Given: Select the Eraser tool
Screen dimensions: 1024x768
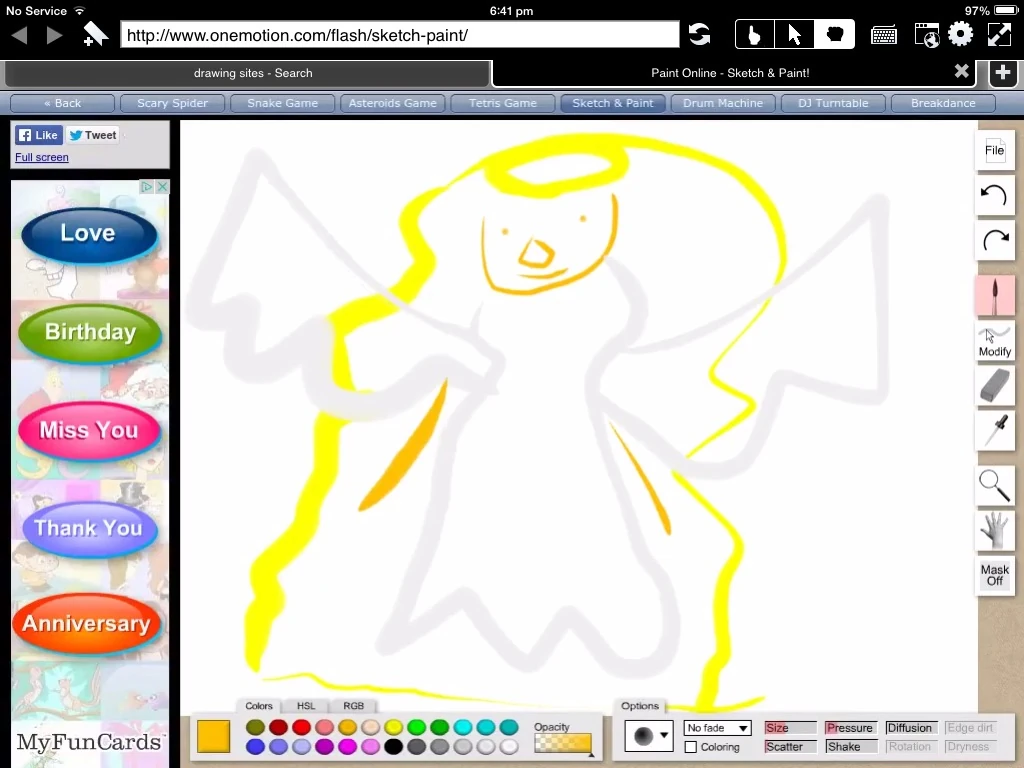Looking at the screenshot, I should (994, 385).
